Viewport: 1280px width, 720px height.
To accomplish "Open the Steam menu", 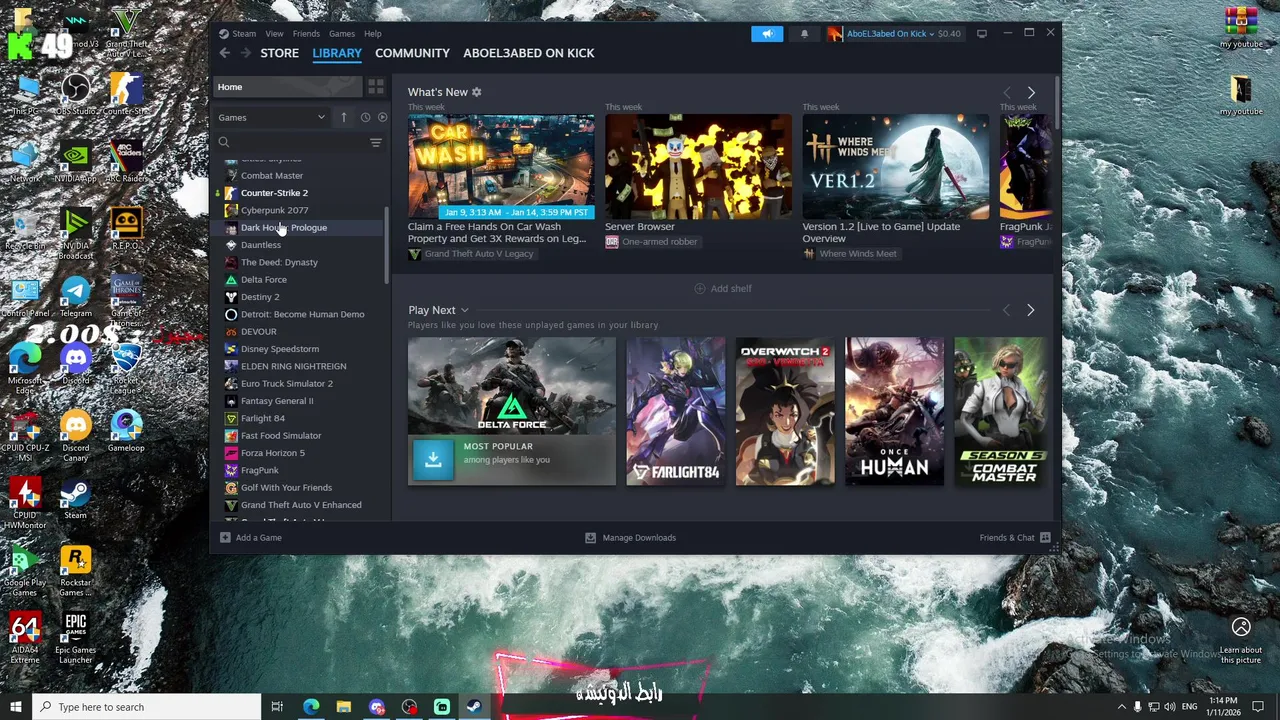I will pos(244,33).
